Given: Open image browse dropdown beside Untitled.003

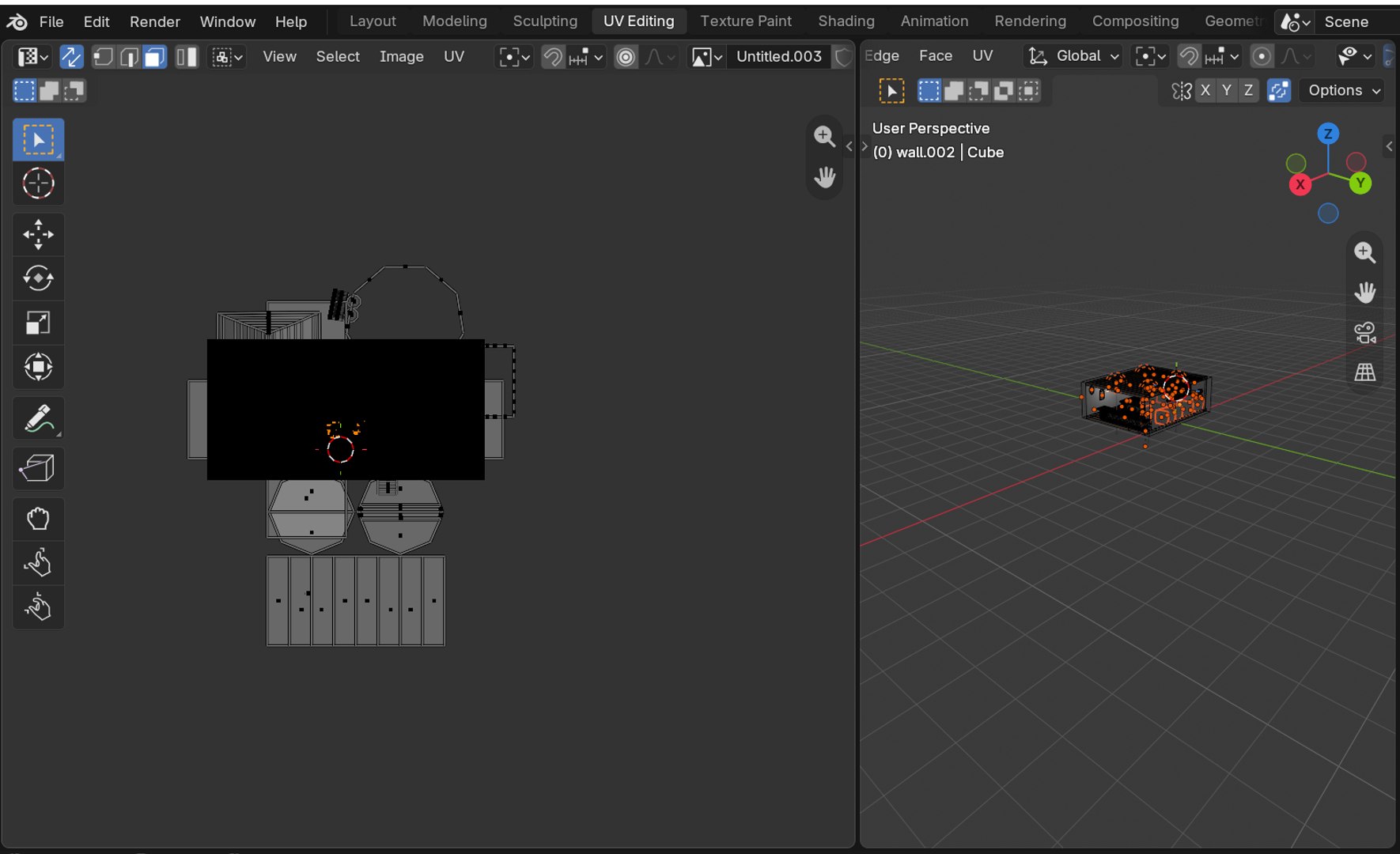Looking at the screenshot, I should [706, 57].
